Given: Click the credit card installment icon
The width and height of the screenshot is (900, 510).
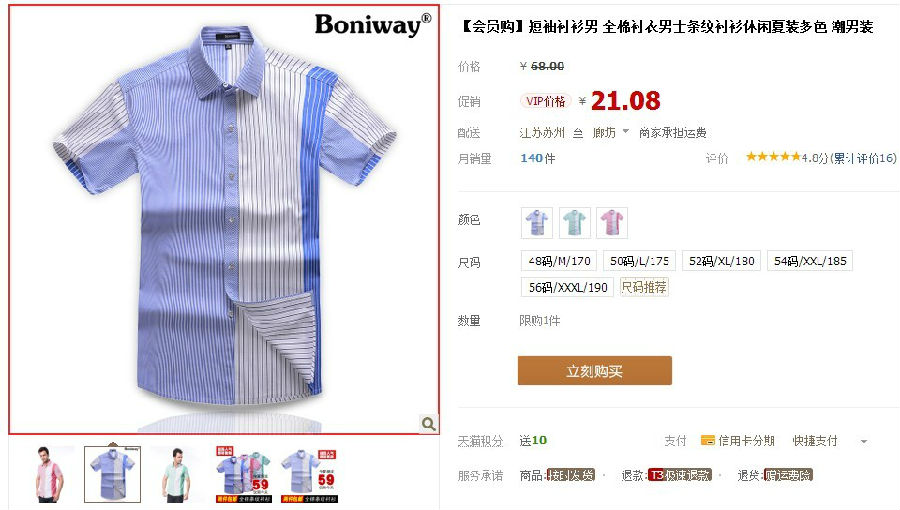Looking at the screenshot, I should (x=708, y=441).
